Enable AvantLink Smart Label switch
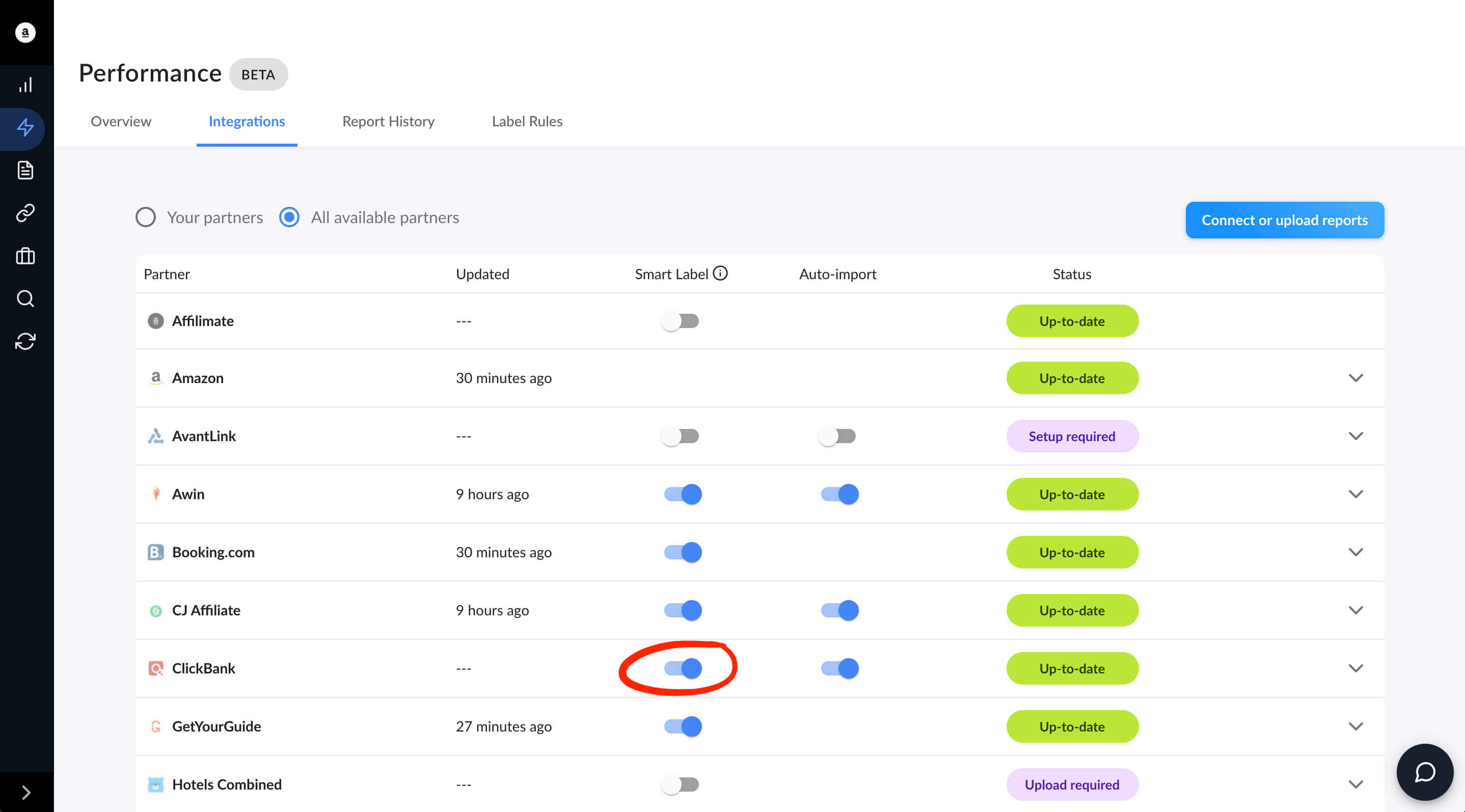 point(680,436)
